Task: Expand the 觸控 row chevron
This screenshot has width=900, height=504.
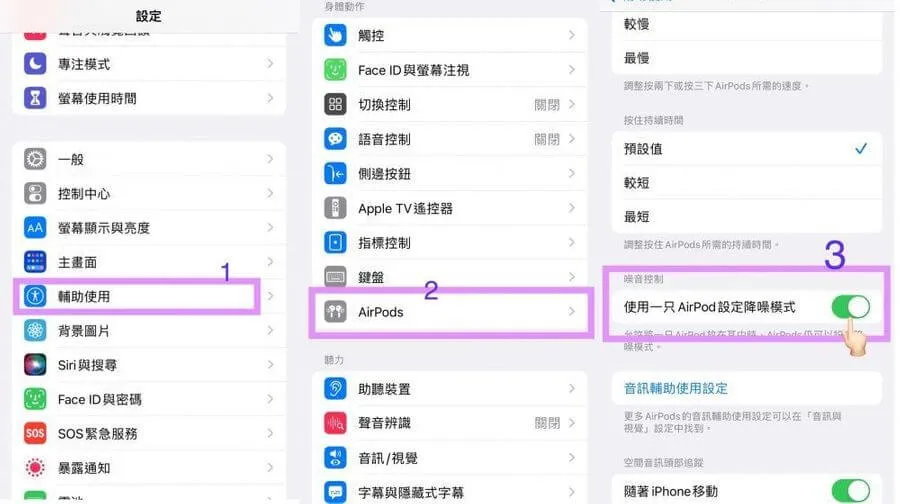Action: 572,35
